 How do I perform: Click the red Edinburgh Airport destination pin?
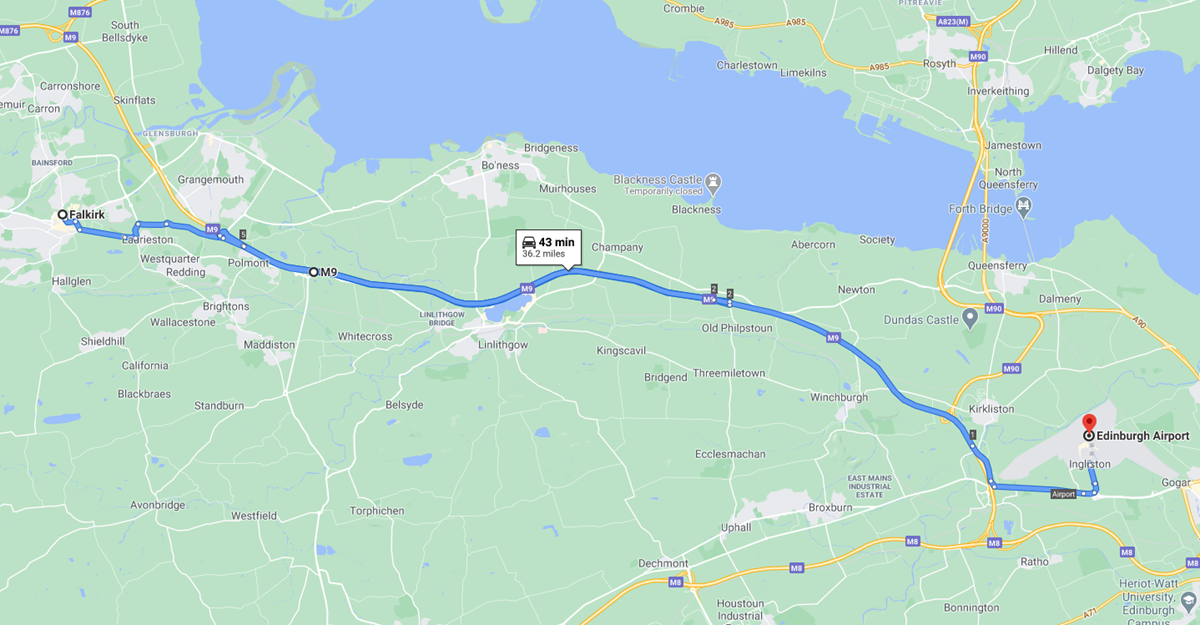pyautogui.click(x=1089, y=422)
